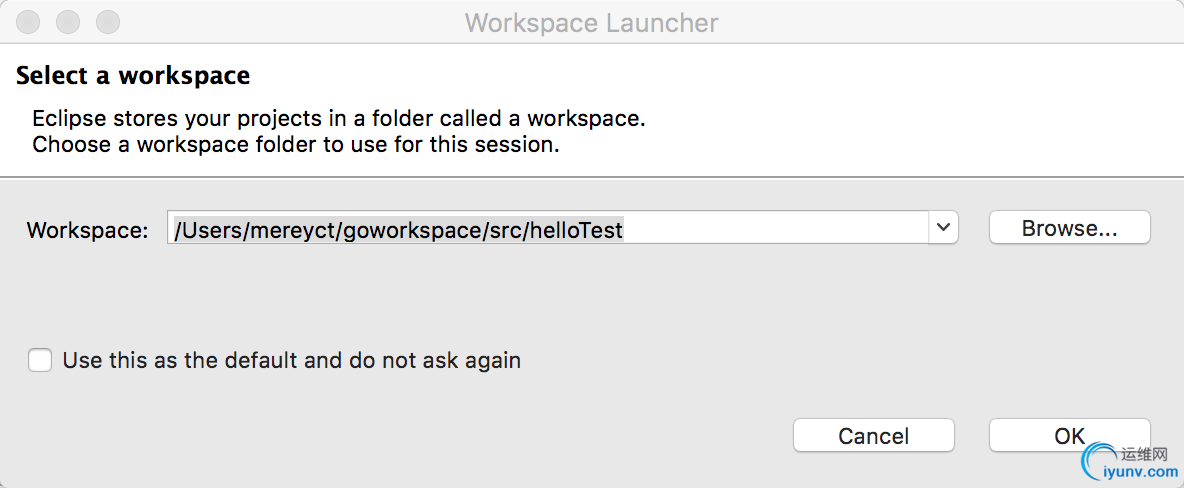Click the "Eclipse stores your projects" description line
The image size is (1184, 488).
pos(339,119)
